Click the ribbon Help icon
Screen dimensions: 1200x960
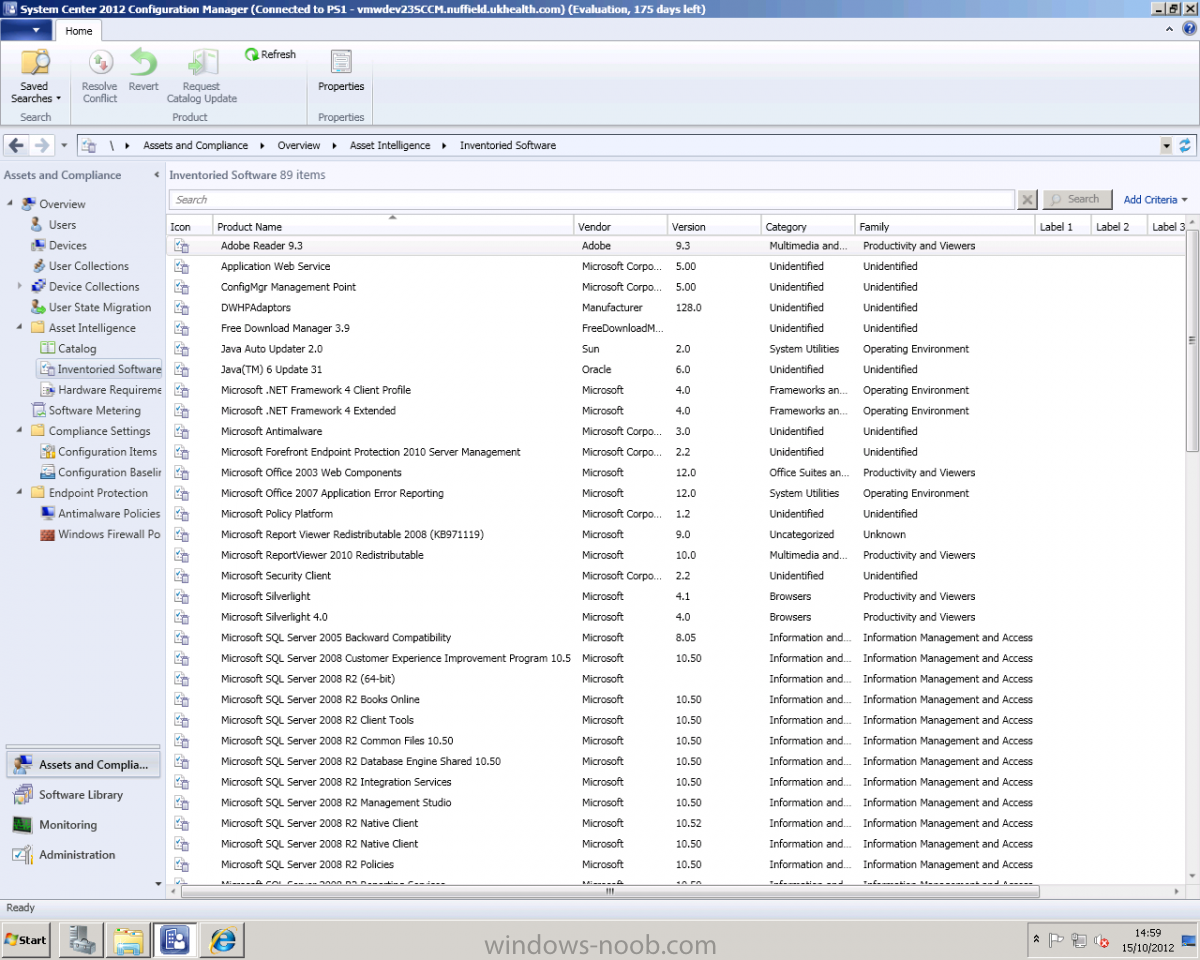point(1188,29)
